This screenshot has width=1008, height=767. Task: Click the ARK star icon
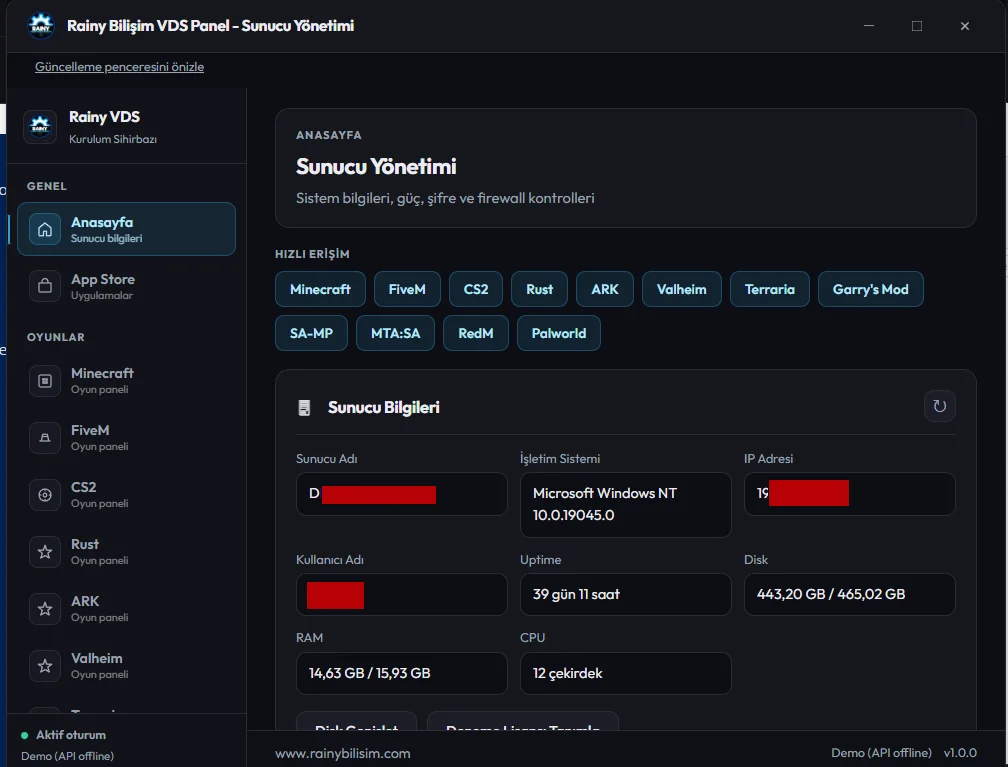click(x=45, y=609)
